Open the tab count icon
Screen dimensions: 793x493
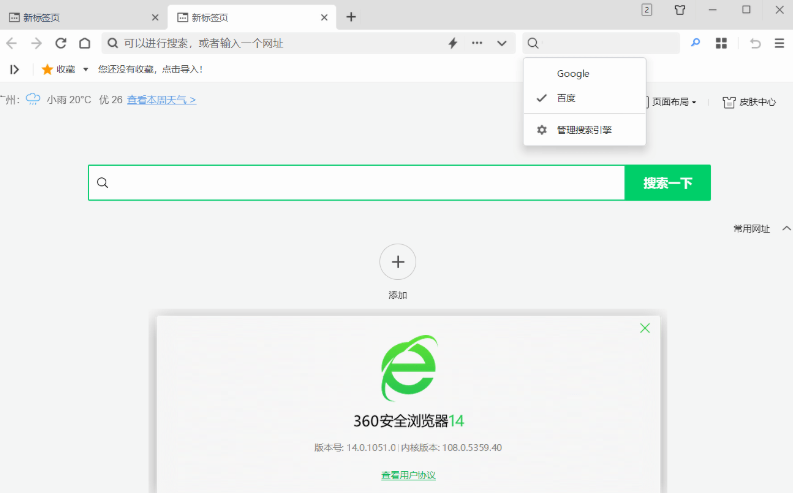click(x=647, y=10)
